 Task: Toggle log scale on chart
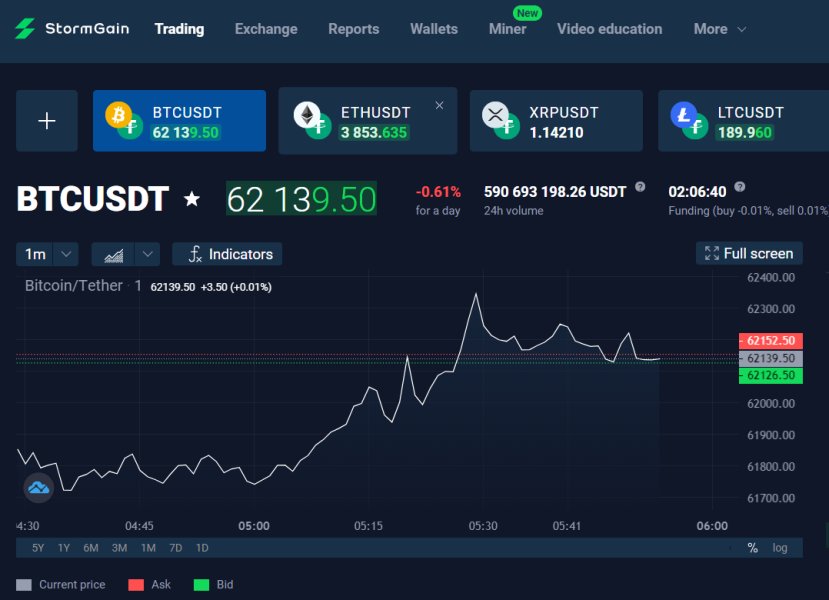780,547
